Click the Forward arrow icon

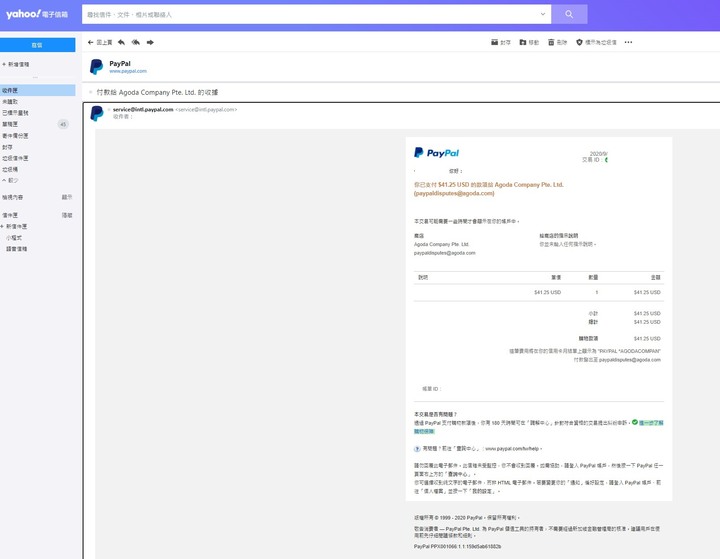[x=150, y=42]
